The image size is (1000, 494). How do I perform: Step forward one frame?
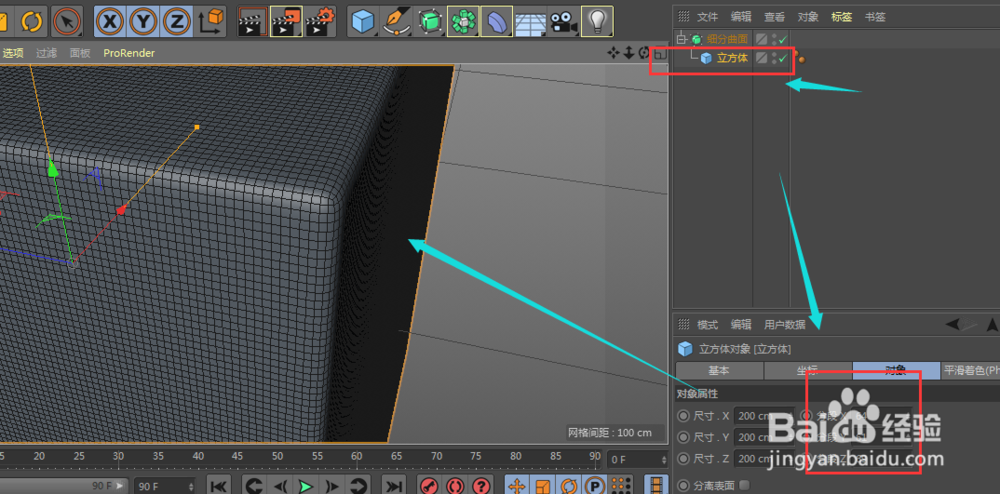coord(332,486)
